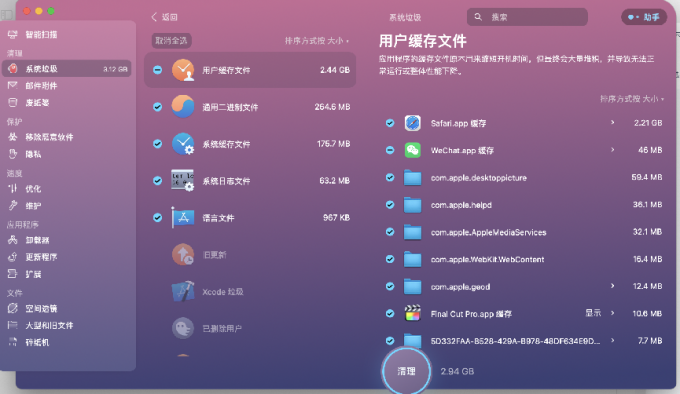Image resolution: width=680 pixels, height=394 pixels.
Task: Click the sidebar toggle icon at top-left
Action: pyautogui.click(x=7, y=14)
